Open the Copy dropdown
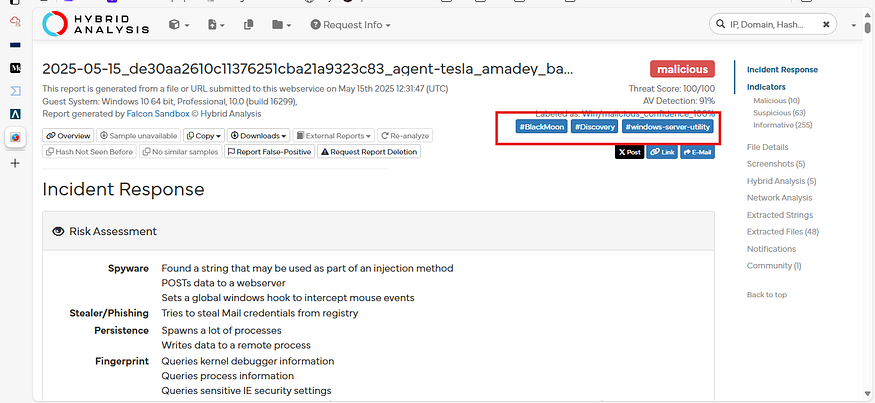 [x=204, y=136]
